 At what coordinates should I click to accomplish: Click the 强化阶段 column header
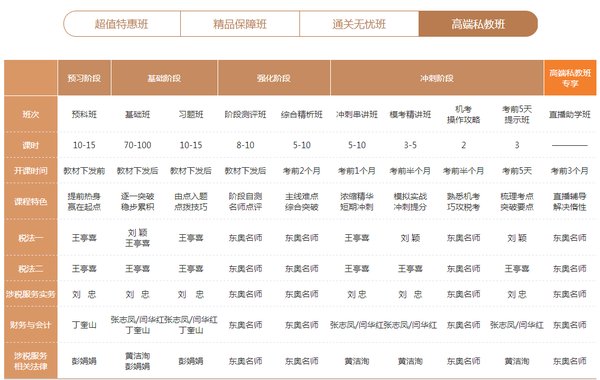tap(274, 78)
